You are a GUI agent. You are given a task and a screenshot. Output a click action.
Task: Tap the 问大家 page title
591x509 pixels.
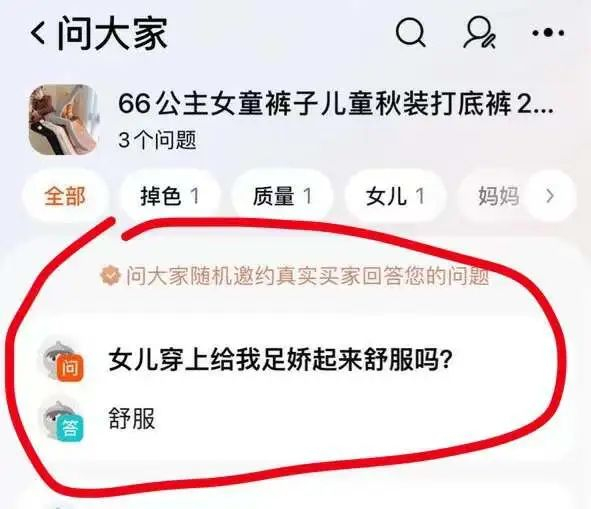pyautogui.click(x=112, y=33)
